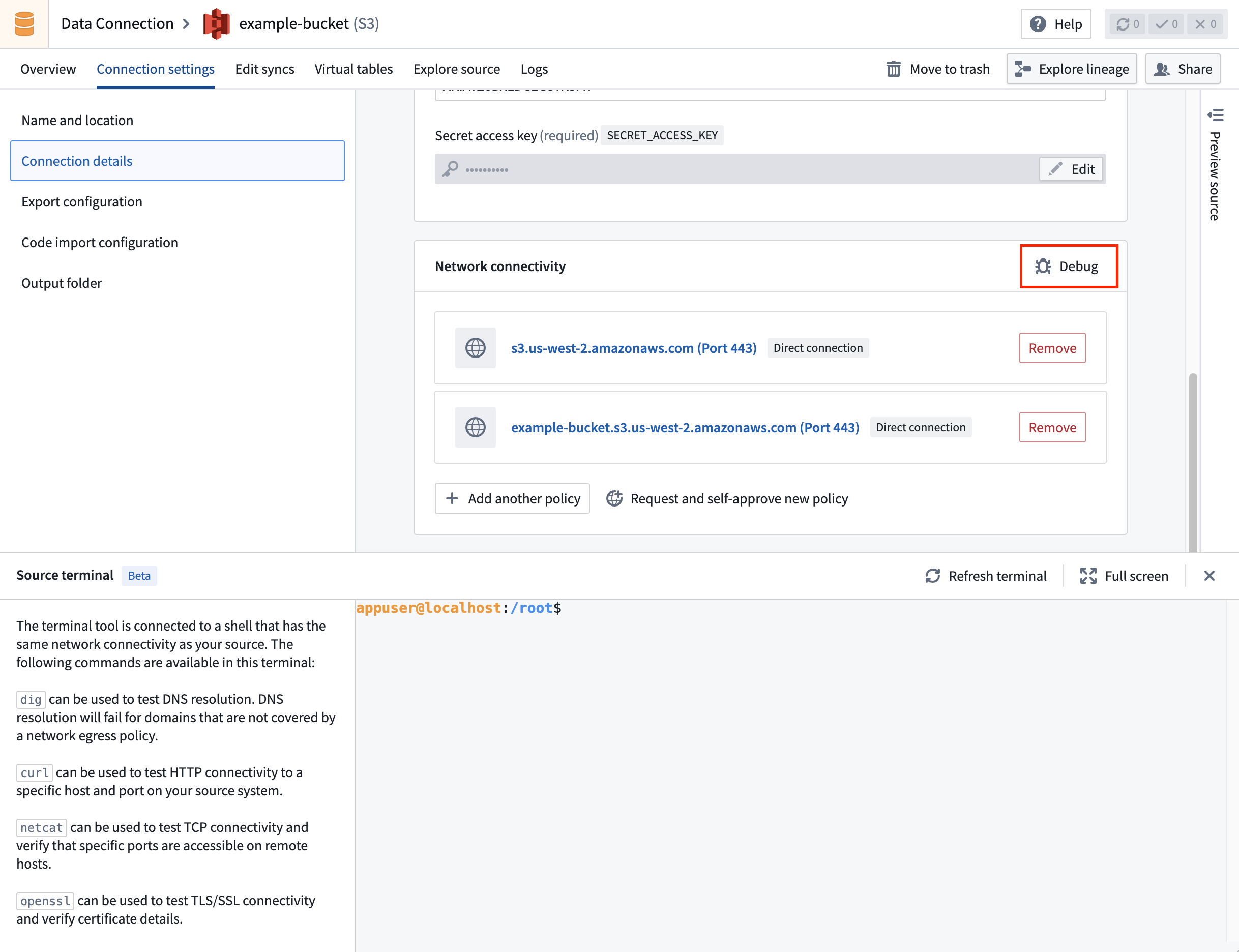The width and height of the screenshot is (1239, 952).
Task: Edit the Secret access key field
Action: click(x=1071, y=169)
